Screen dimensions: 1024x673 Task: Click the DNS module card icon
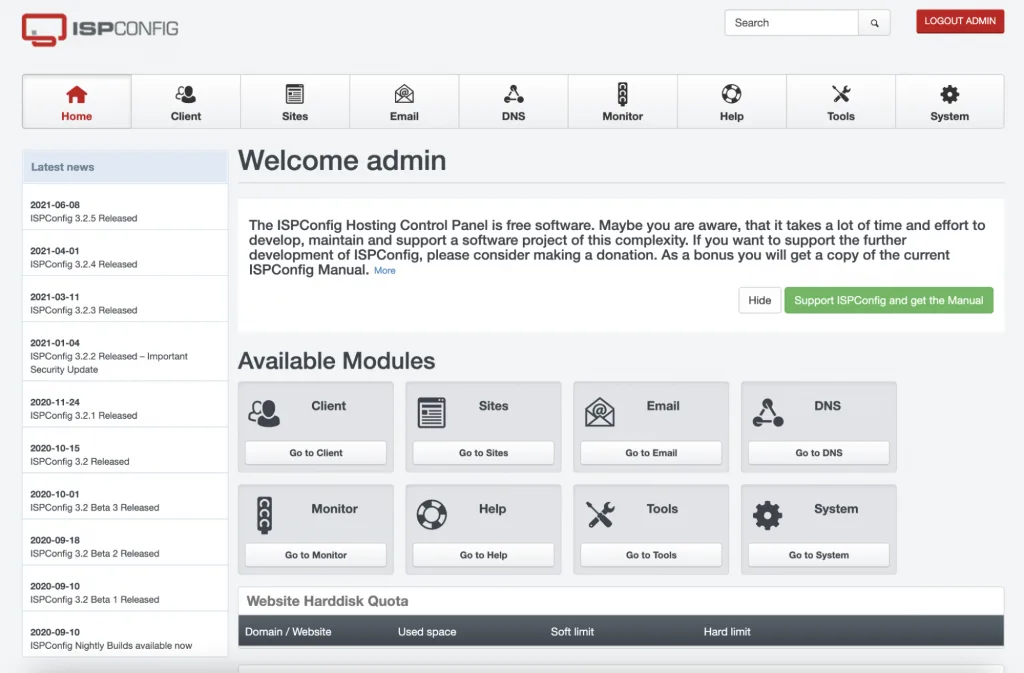click(x=768, y=413)
